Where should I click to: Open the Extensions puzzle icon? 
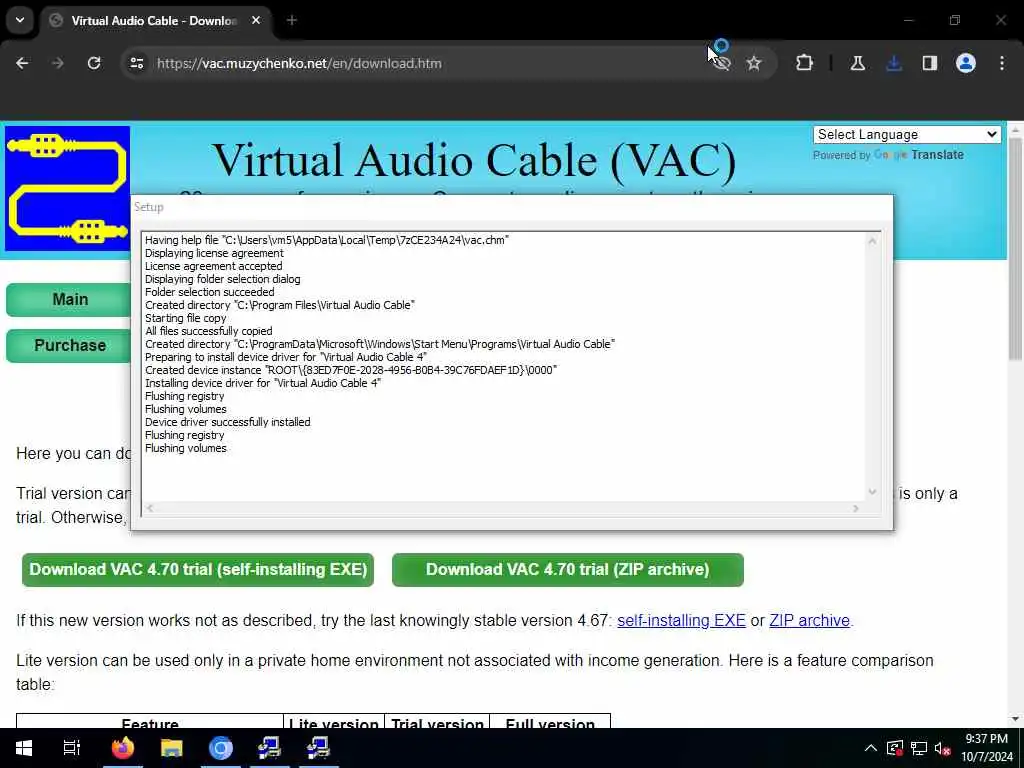pos(805,63)
